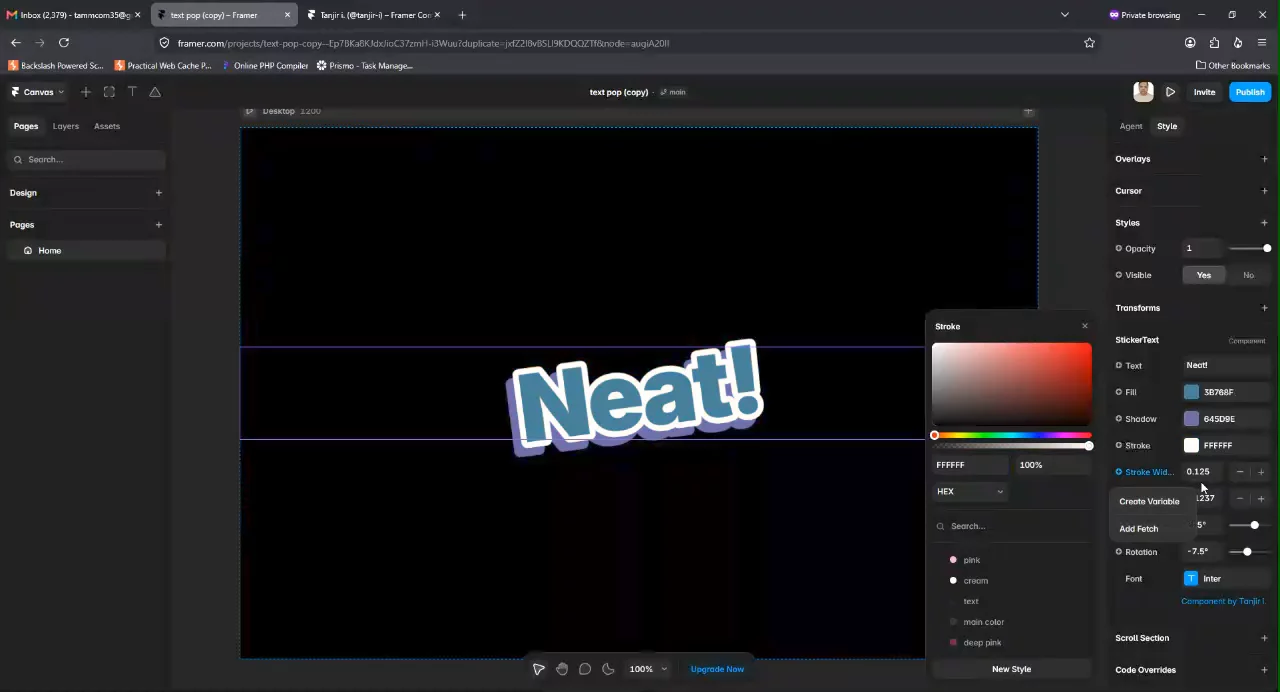Screen dimensions: 1280x692
Task: Toggle dark mode moon icon
Action: point(608,669)
